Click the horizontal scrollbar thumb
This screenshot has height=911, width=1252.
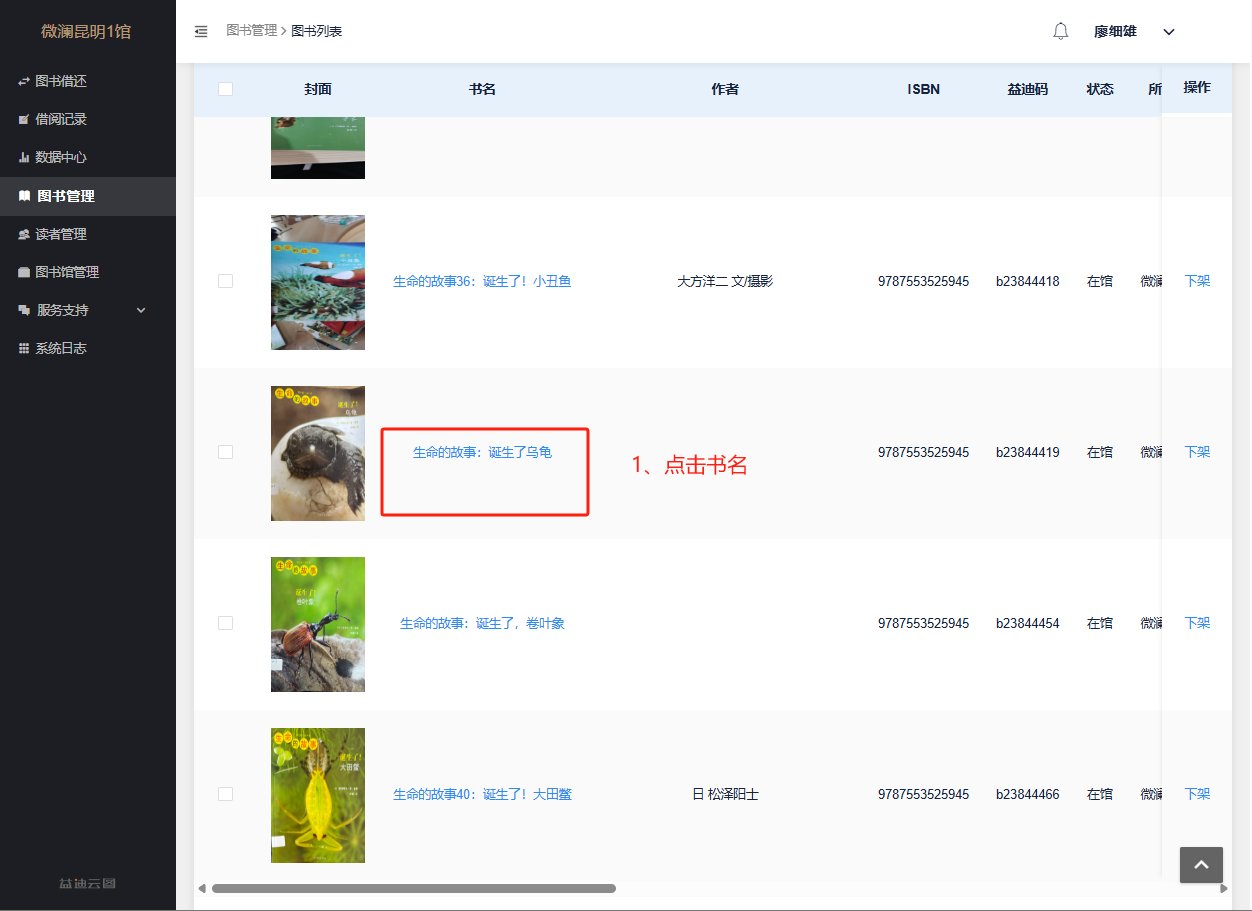tap(413, 888)
